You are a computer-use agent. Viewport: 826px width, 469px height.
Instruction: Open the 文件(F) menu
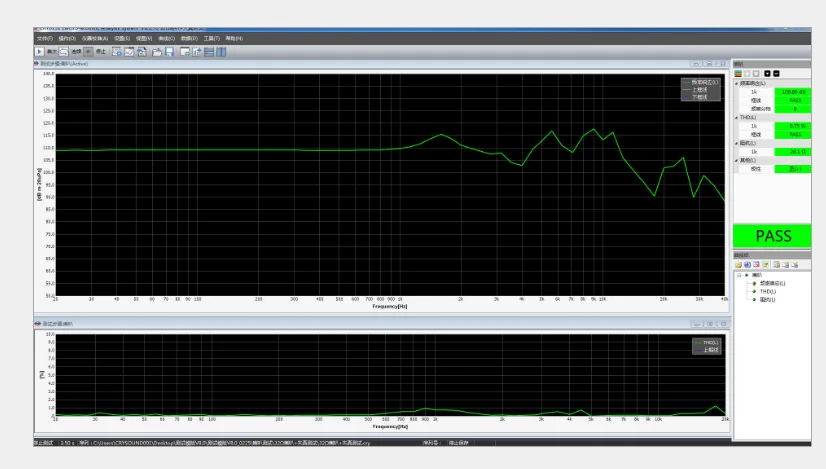click(x=44, y=38)
